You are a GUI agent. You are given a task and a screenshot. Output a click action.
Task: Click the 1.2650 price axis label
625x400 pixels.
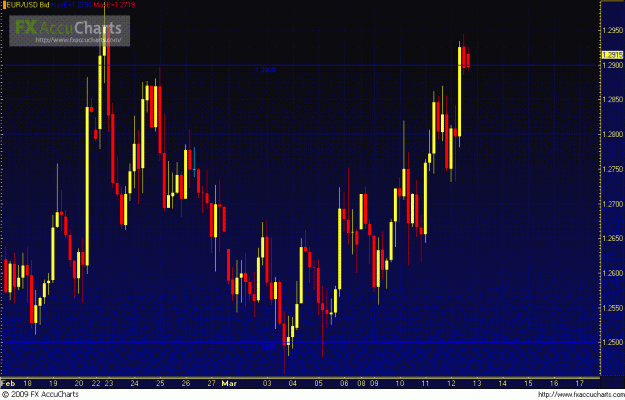(x=613, y=239)
